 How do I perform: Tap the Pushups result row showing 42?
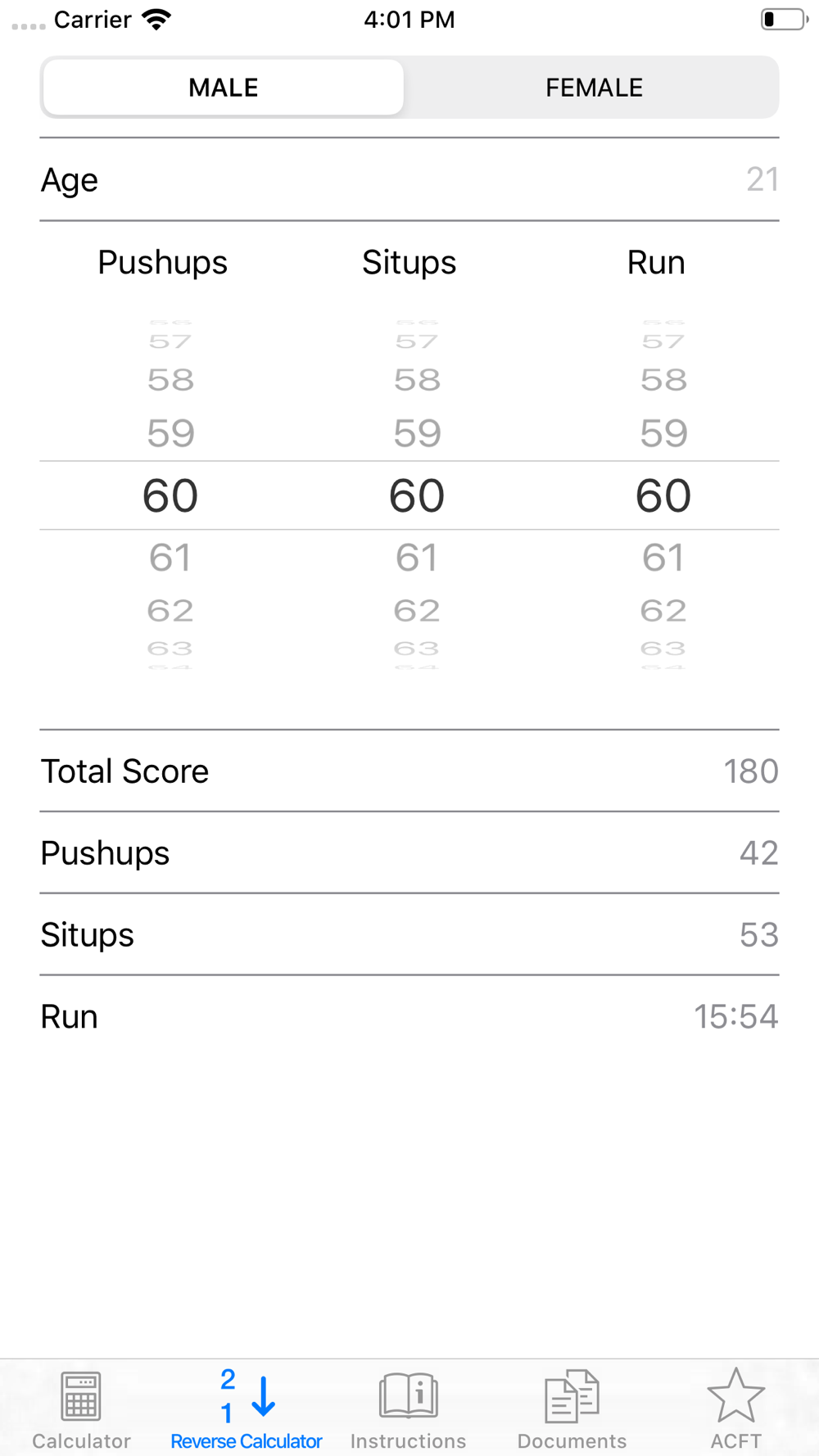point(409,853)
